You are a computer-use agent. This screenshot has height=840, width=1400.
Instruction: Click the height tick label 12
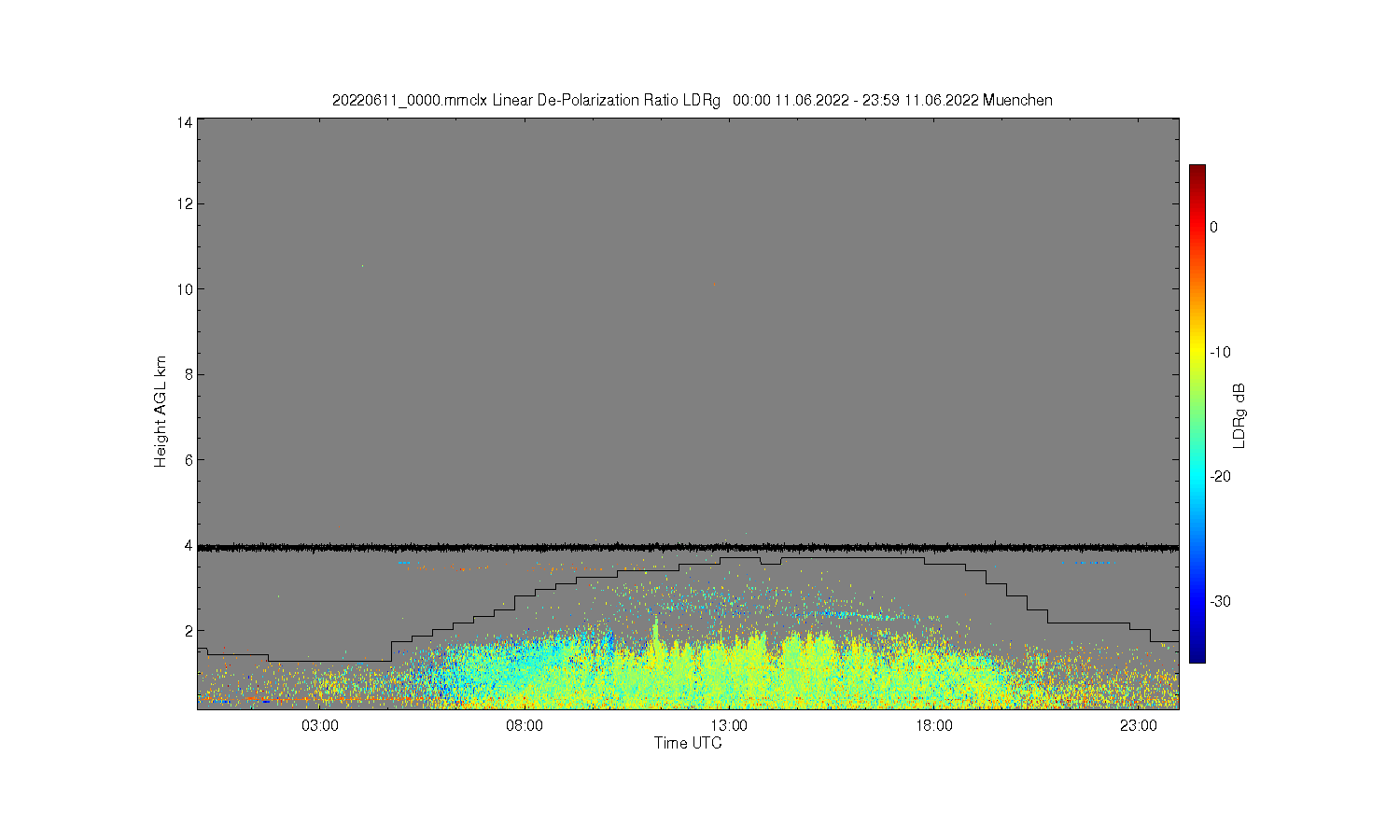tap(186, 203)
